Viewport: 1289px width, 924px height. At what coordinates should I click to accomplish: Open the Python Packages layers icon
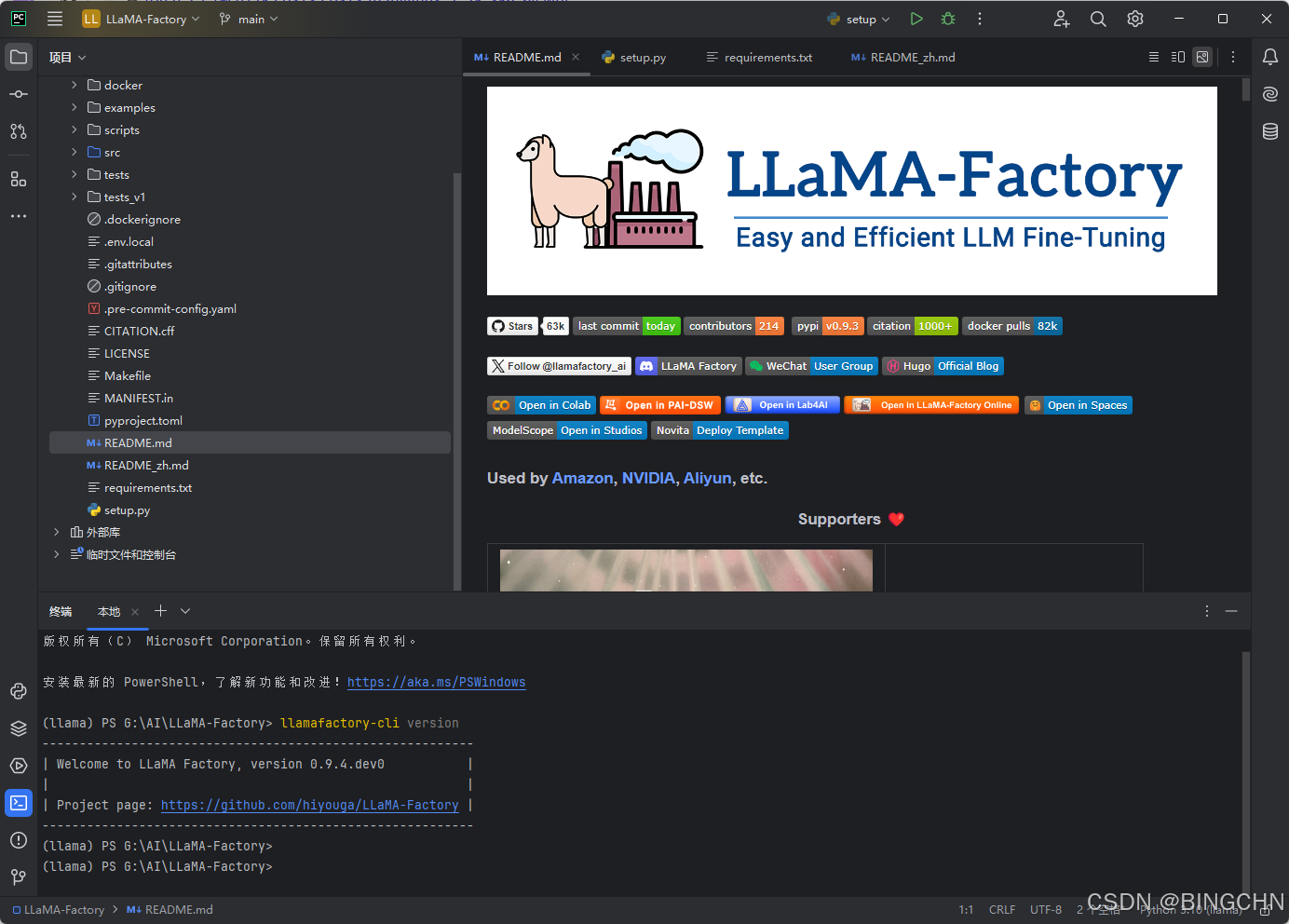point(19,728)
